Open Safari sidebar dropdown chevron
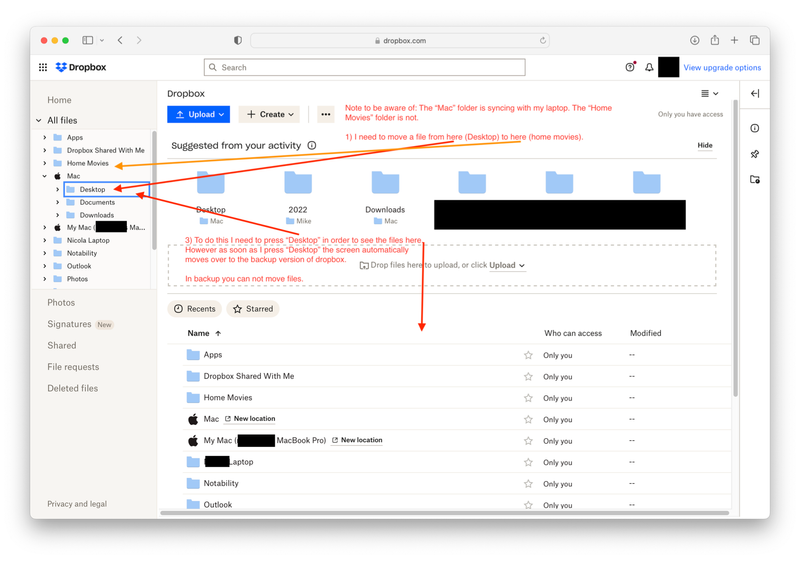The image size is (800, 565). pyautogui.click(x=102, y=40)
